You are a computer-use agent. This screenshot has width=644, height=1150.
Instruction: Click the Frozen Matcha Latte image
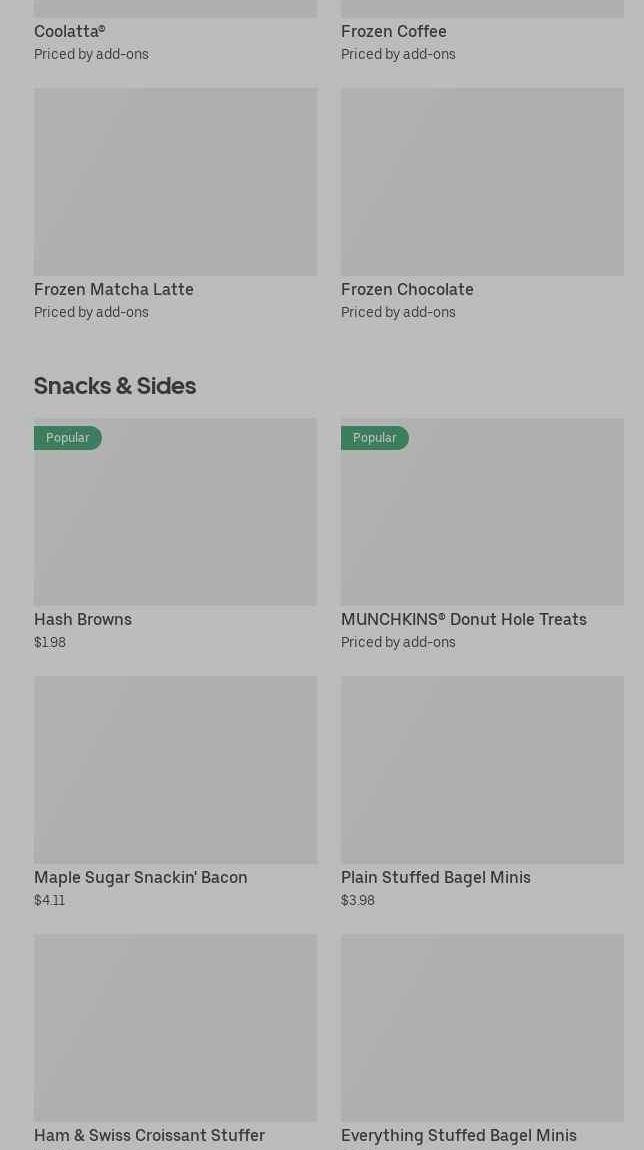[x=175, y=181]
